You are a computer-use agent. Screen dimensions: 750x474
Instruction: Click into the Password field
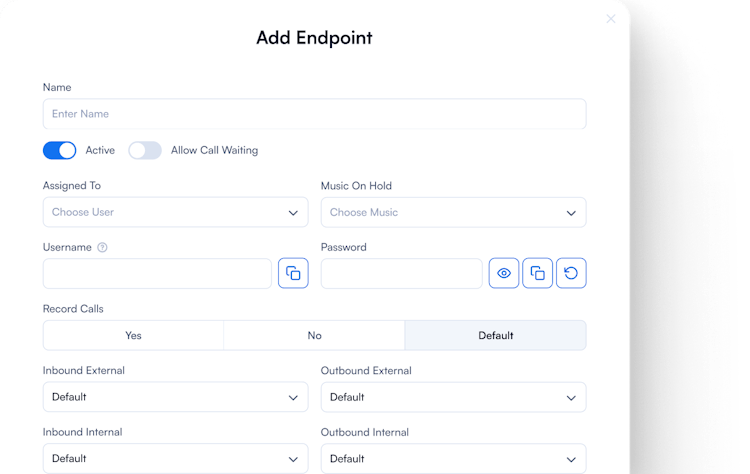point(401,274)
